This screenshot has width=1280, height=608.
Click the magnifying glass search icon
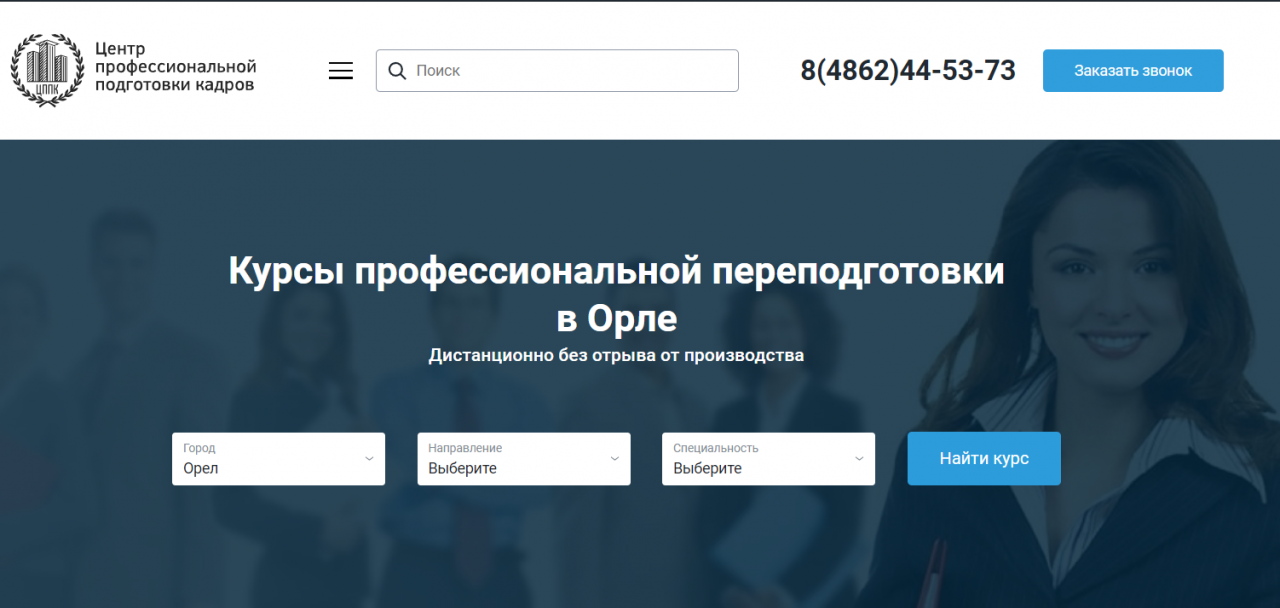397,70
